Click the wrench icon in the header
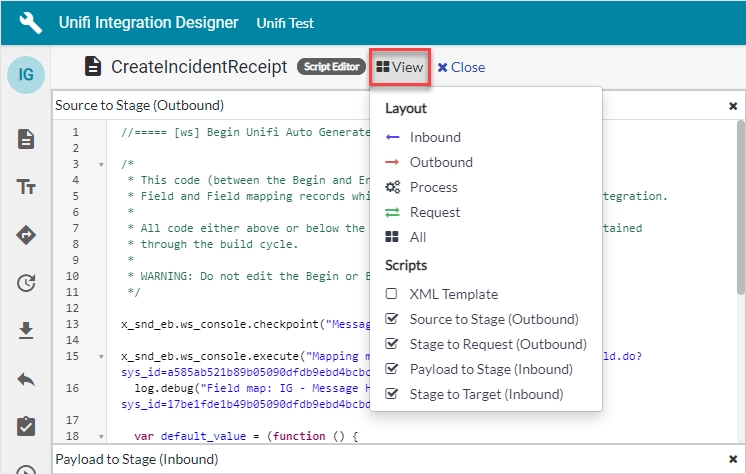746x474 pixels. coord(30,22)
